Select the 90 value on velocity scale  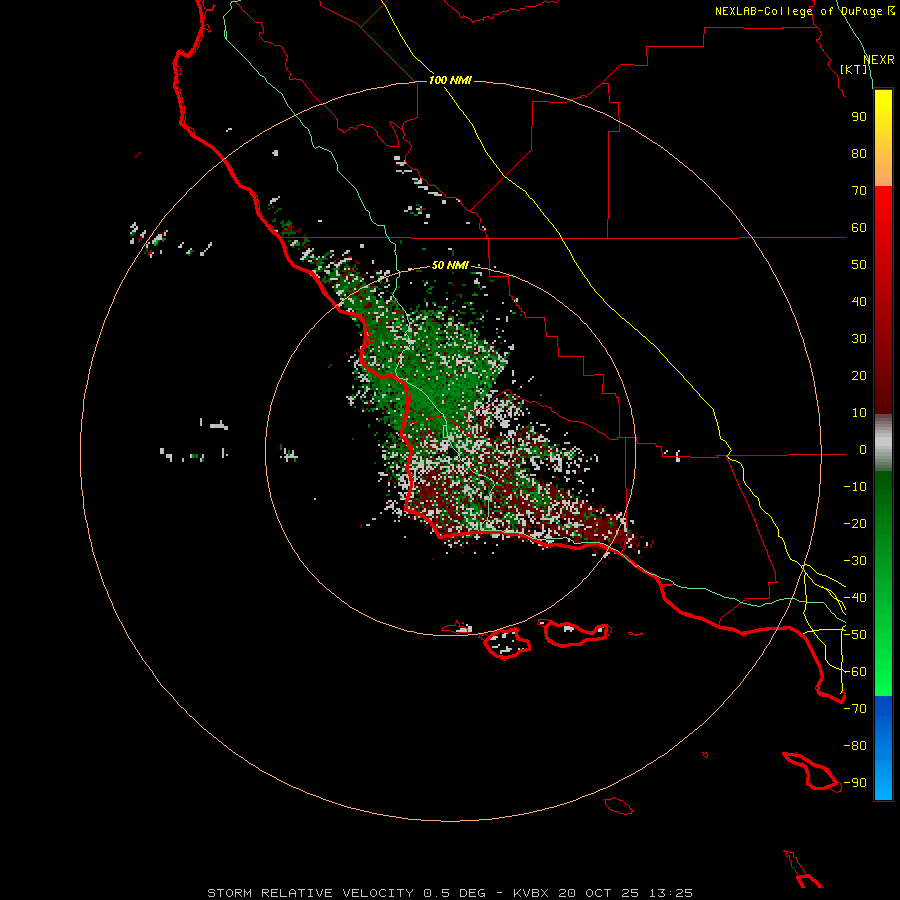[859, 117]
